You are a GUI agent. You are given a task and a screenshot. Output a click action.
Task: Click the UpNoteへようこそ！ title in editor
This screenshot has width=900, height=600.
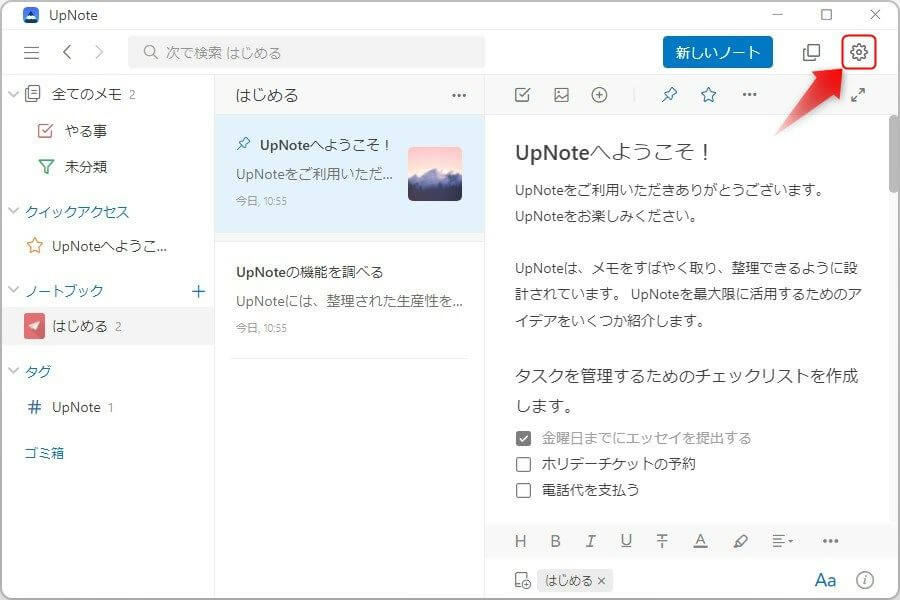pos(612,152)
